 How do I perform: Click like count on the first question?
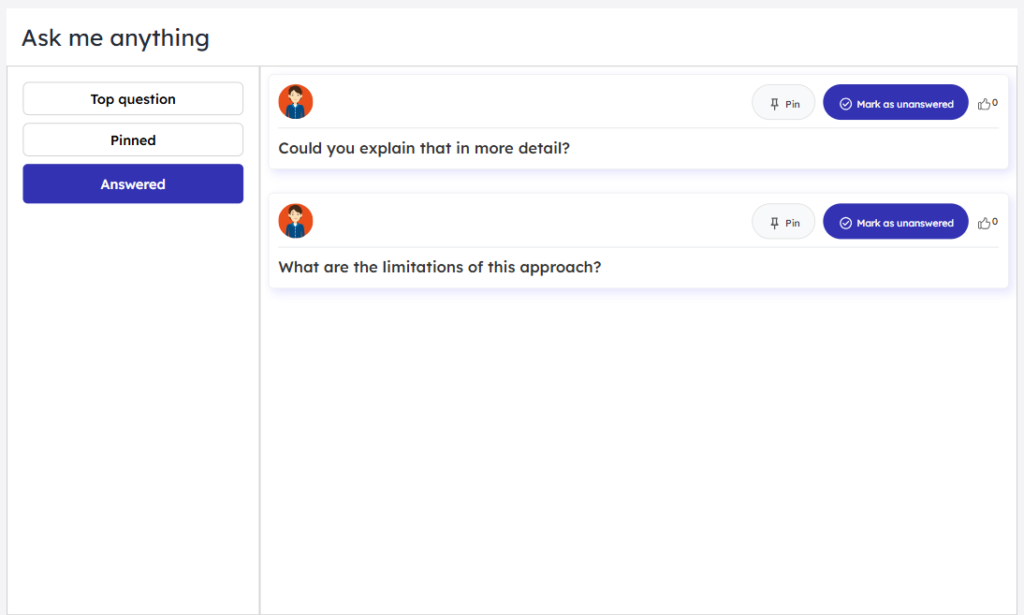tap(995, 103)
